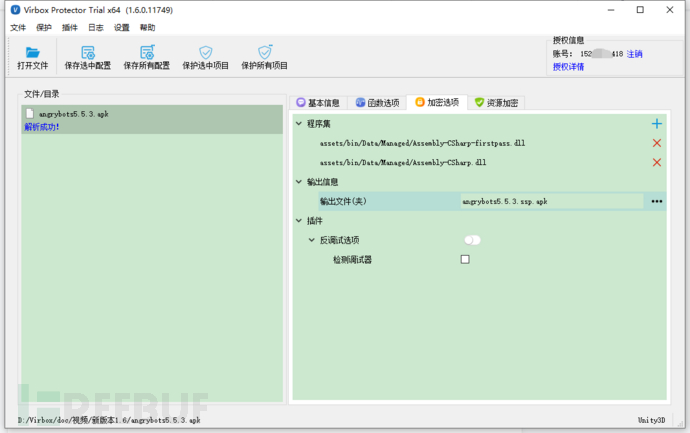Add an assembly with the blue plus icon
The height and width of the screenshot is (433, 690).
[x=657, y=124]
